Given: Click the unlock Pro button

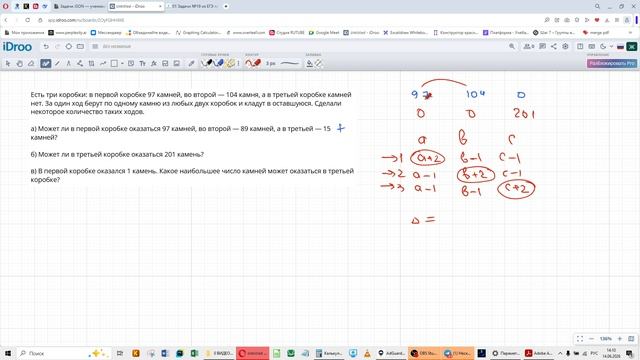Looking at the screenshot, I should point(611,63).
